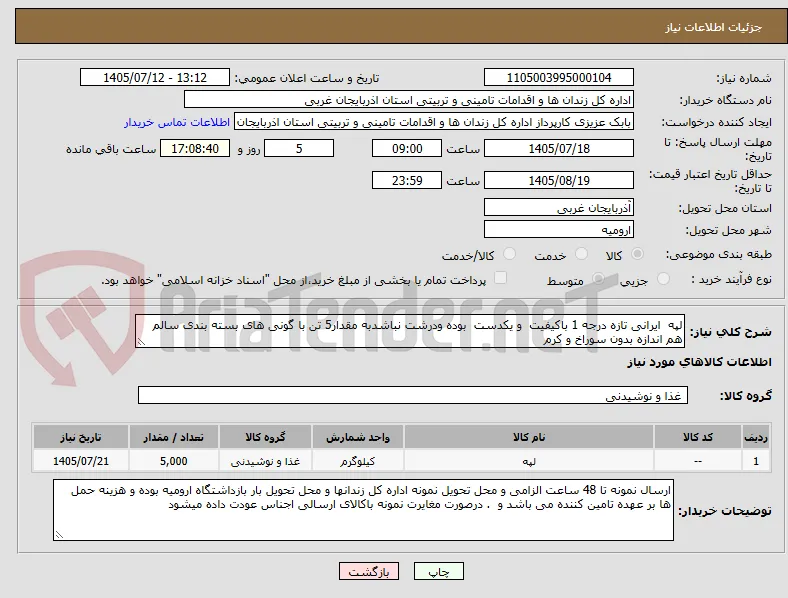
Task: Click the اطلاعات کالاهای مورد نیاز heading
Action: pos(699,362)
